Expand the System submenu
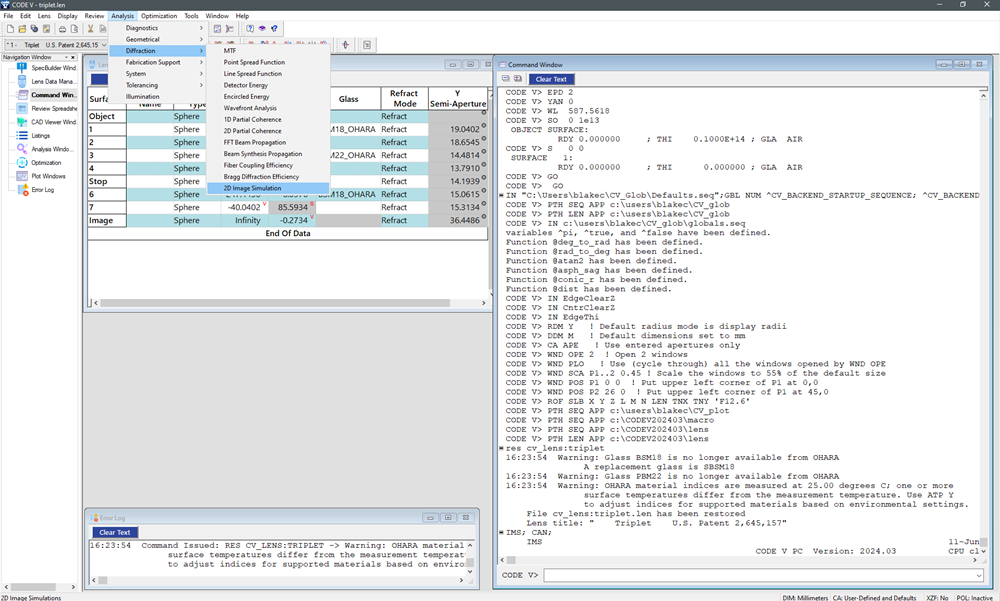The height and width of the screenshot is (601, 1000). click(157, 74)
